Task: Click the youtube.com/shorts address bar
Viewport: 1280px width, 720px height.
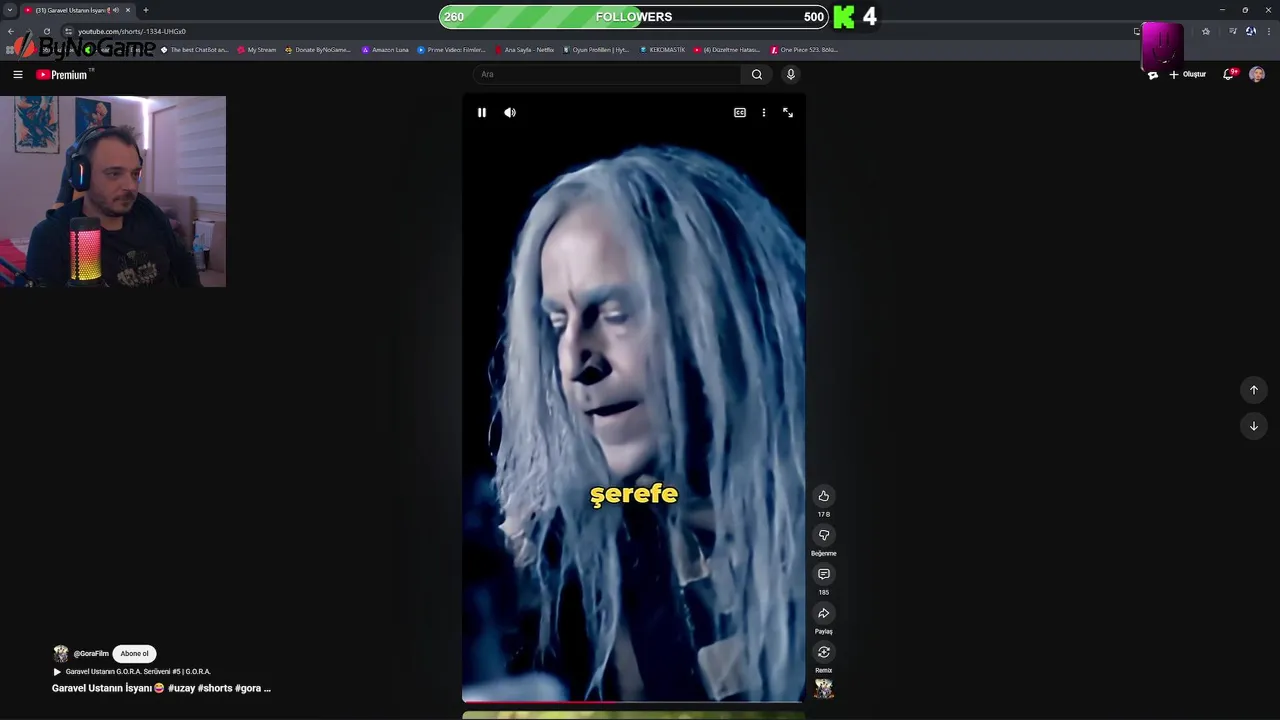Action: pyautogui.click(x=132, y=31)
